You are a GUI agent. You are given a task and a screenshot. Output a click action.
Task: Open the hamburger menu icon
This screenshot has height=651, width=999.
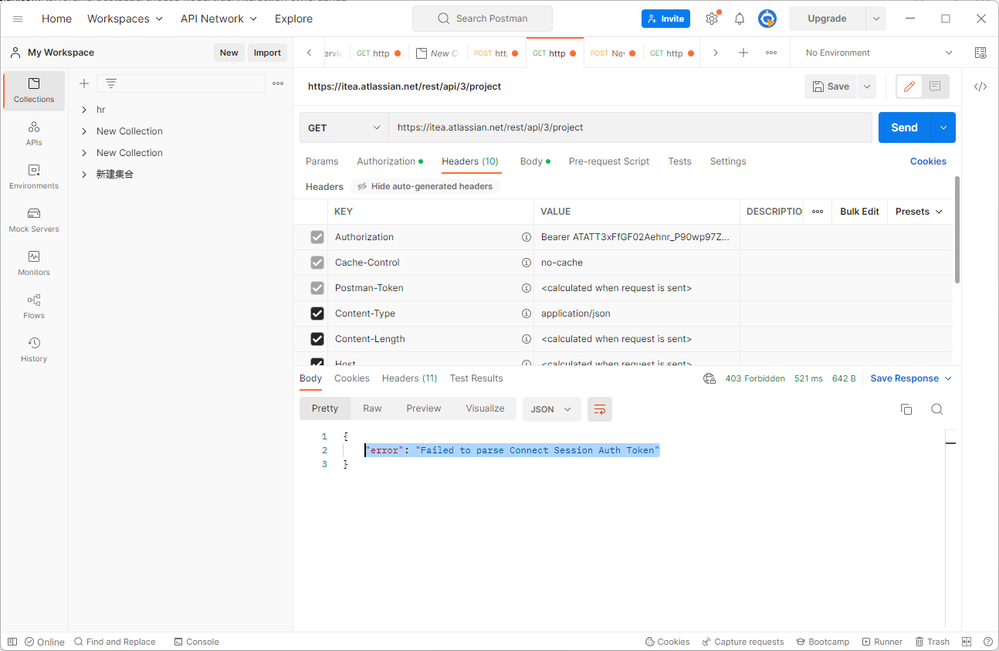(x=18, y=19)
